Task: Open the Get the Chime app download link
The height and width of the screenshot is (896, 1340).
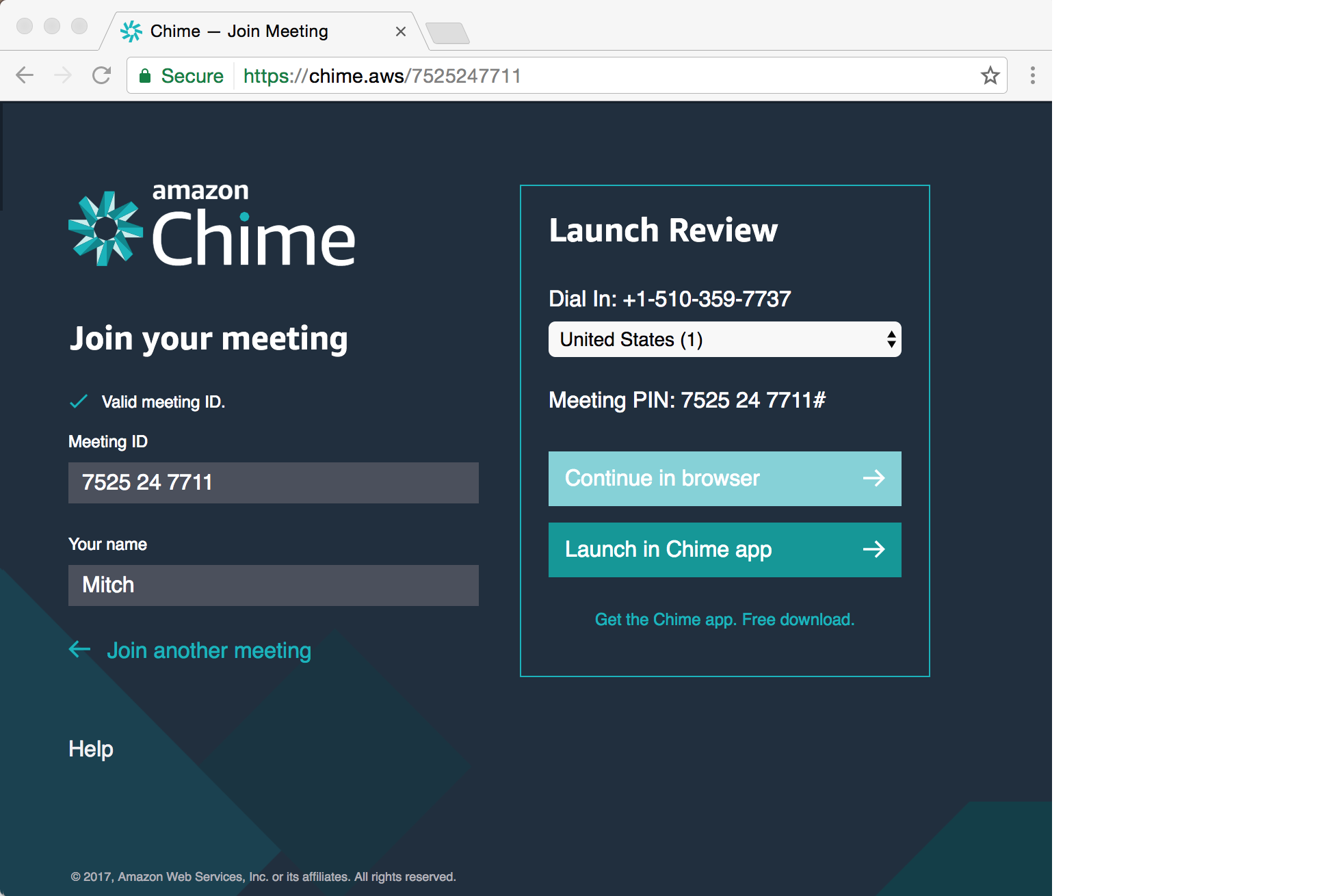Action: pyautogui.click(x=724, y=619)
